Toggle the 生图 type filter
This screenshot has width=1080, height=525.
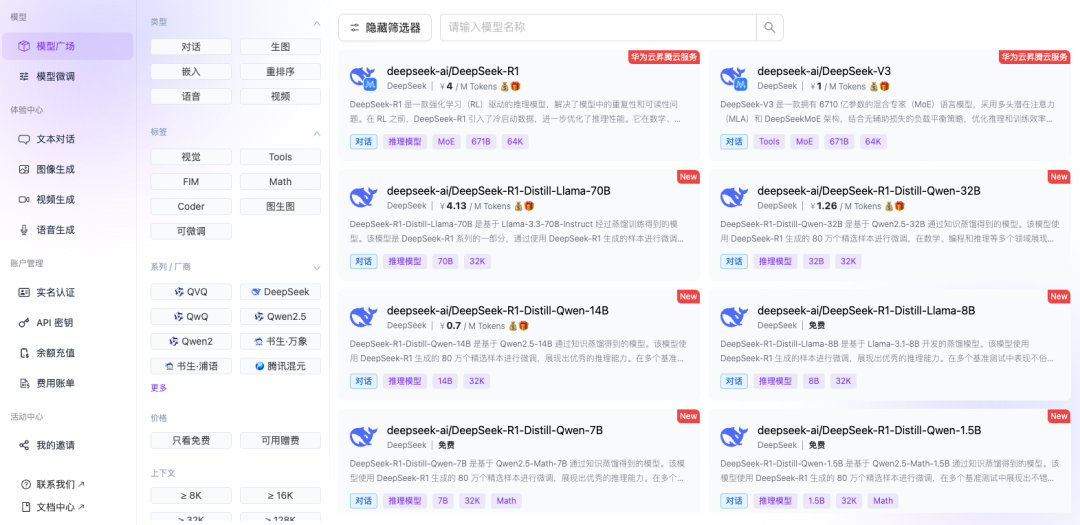coord(280,47)
